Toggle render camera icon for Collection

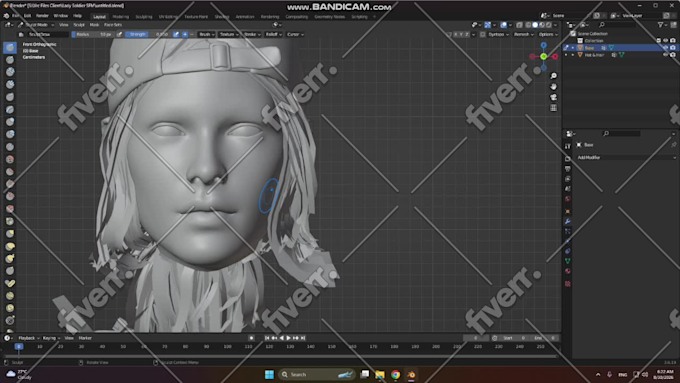coord(673,40)
